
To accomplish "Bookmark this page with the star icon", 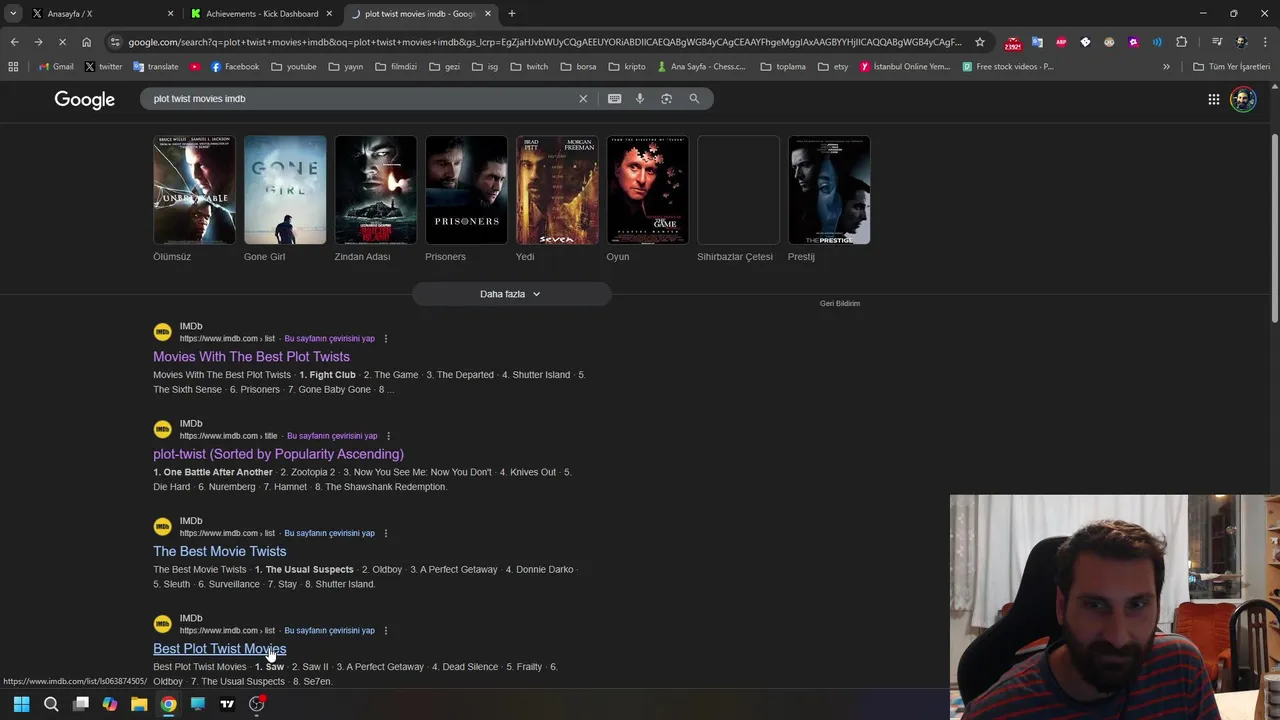I will [980, 42].
